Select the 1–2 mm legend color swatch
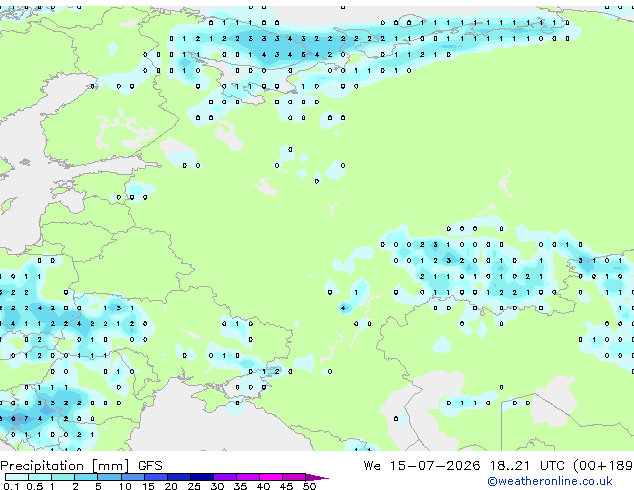Screen dimensions: 634x490 pos(63,477)
